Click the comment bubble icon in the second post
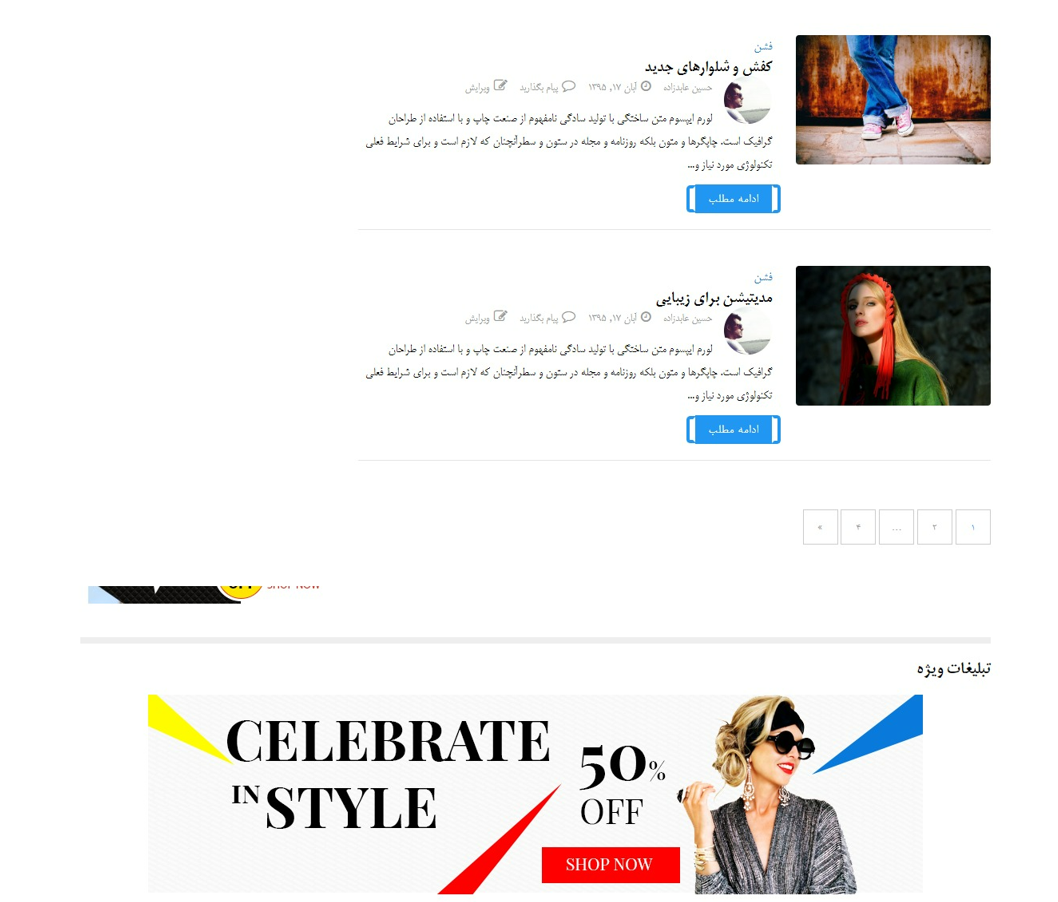This screenshot has height=902, width=1058. 569,317
